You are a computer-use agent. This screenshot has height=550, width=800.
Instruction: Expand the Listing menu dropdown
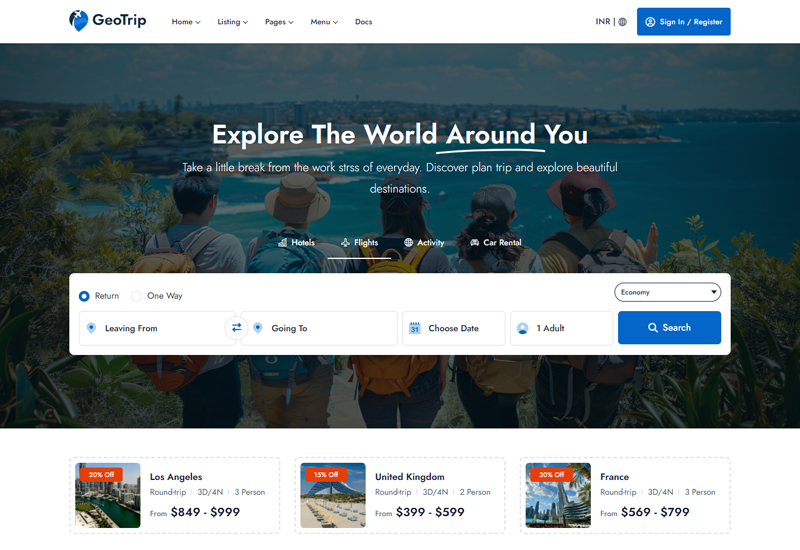click(x=233, y=22)
